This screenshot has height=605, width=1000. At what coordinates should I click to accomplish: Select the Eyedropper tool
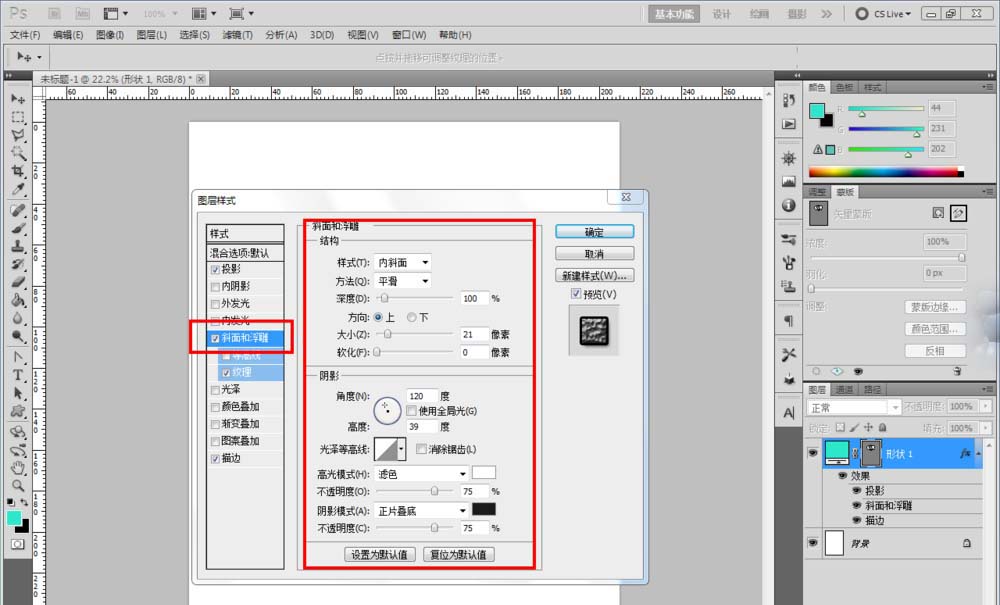click(18, 189)
